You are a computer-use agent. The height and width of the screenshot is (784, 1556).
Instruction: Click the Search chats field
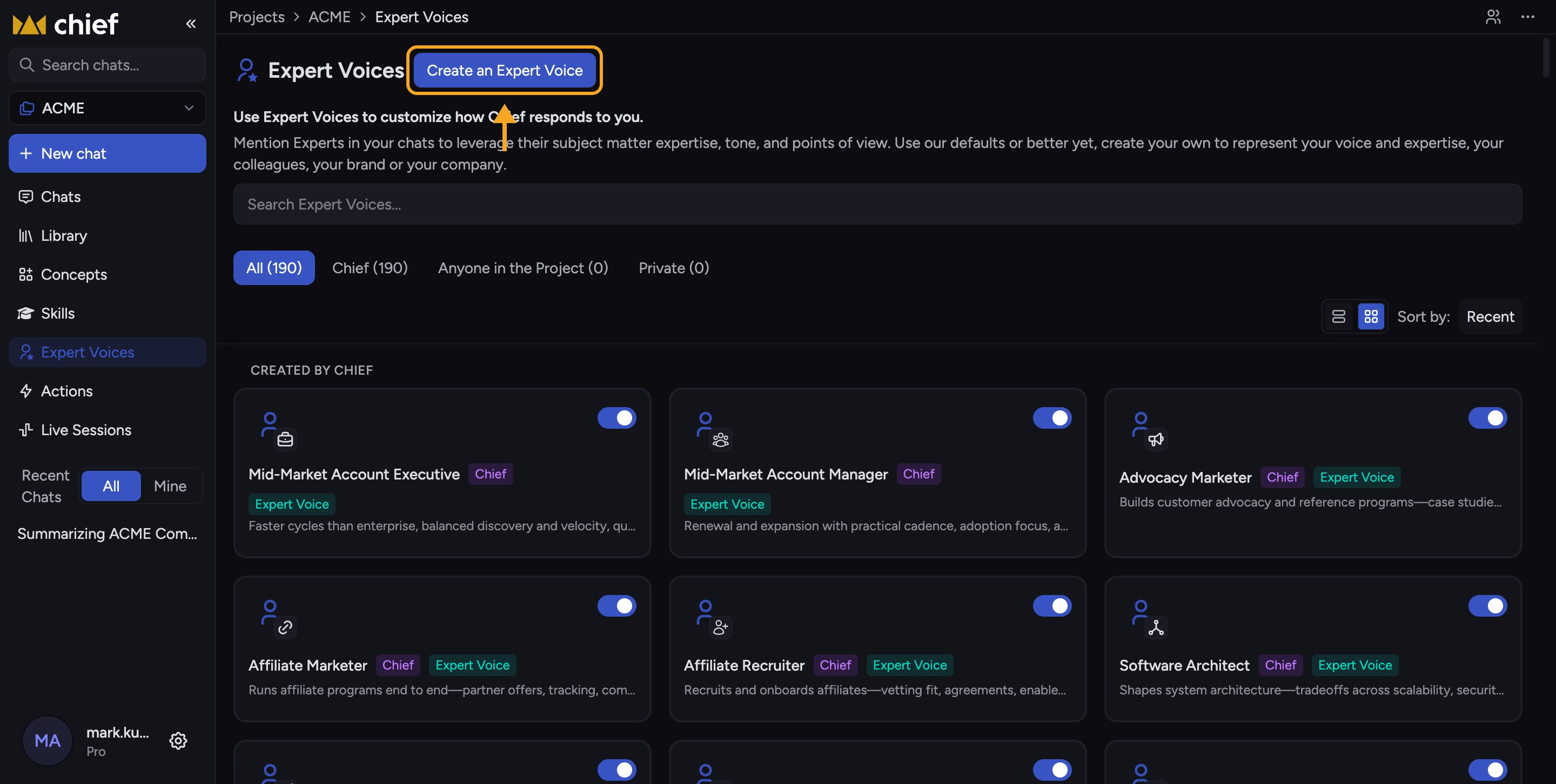point(108,65)
